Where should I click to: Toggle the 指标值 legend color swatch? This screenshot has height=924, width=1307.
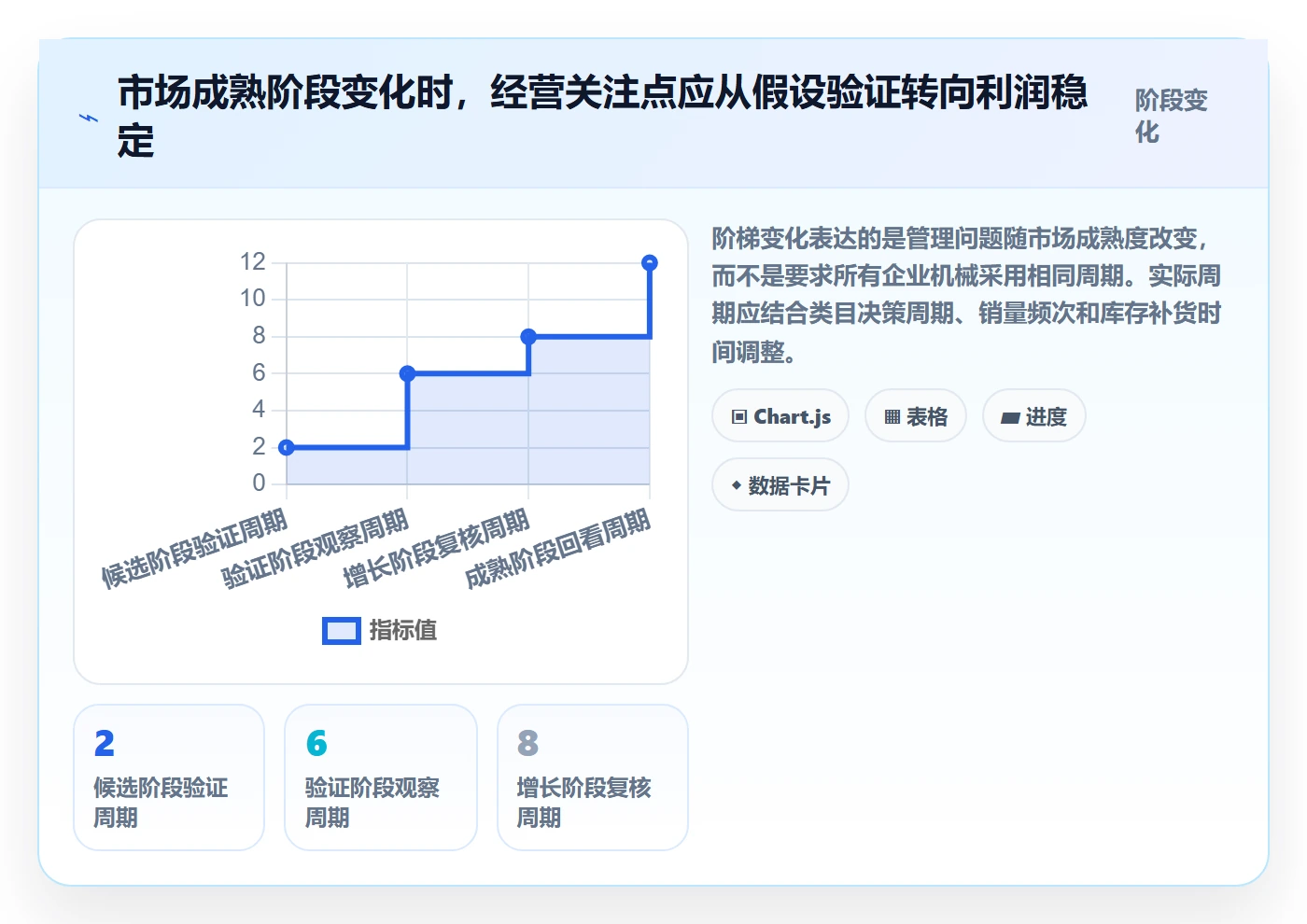(x=341, y=631)
